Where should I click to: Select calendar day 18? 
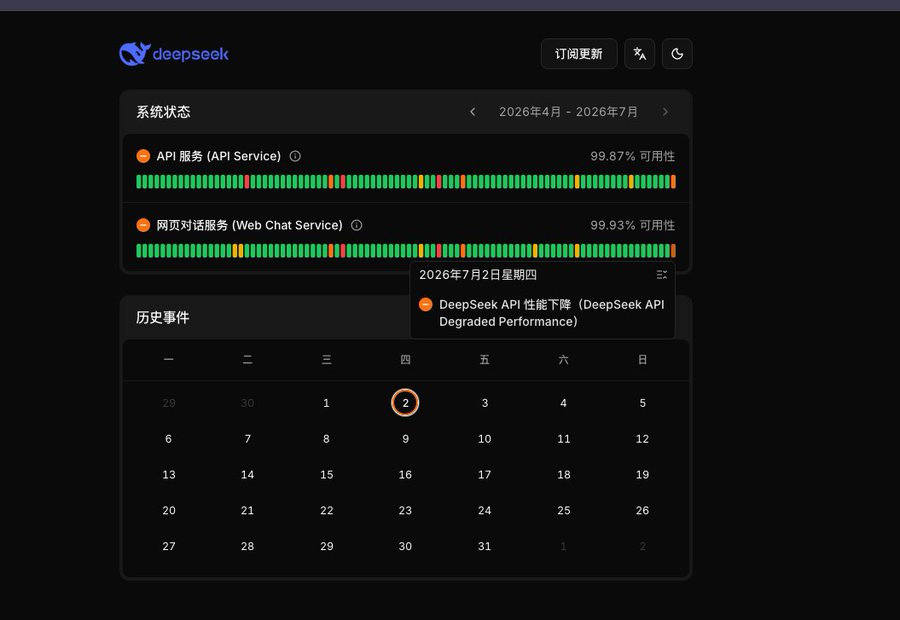point(564,475)
